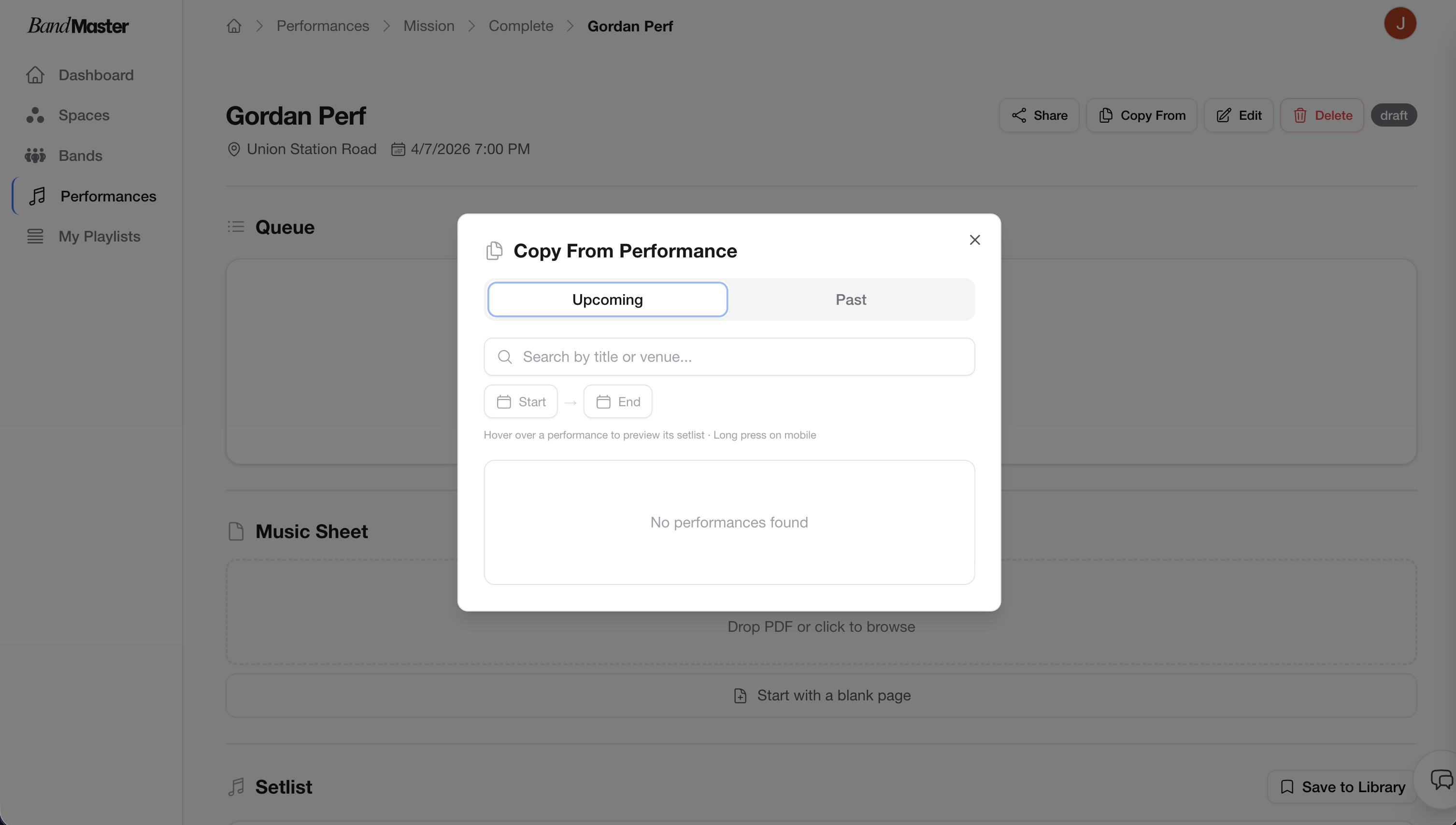Switch to the Past tab
This screenshot has height=825, width=1456.
(x=850, y=300)
